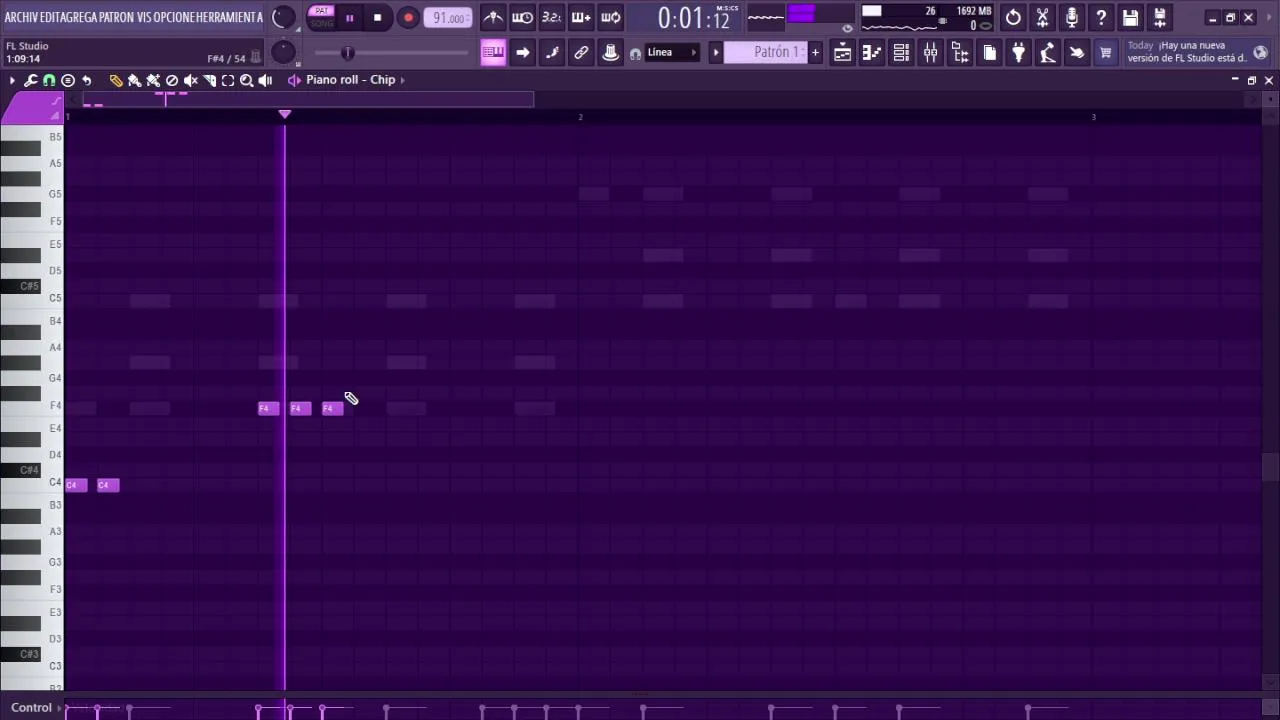Pick the Zoom magnifier tool
Screen dimensions: 1280x720
point(246,80)
